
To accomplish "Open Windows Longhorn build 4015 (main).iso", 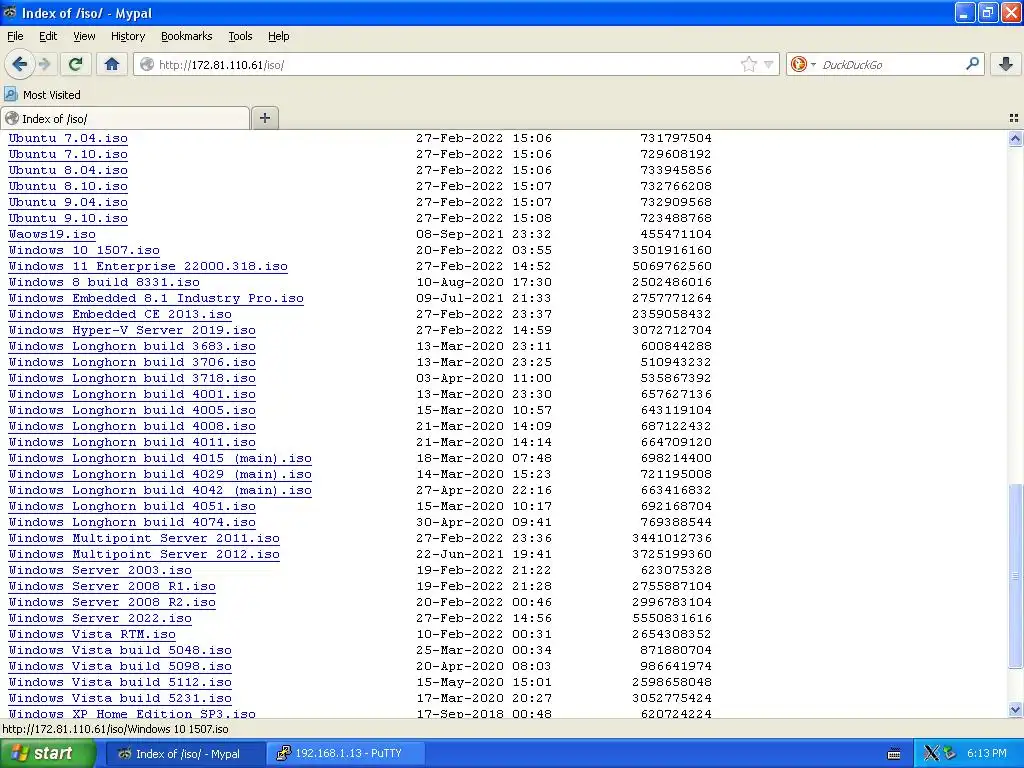I will tap(160, 458).
